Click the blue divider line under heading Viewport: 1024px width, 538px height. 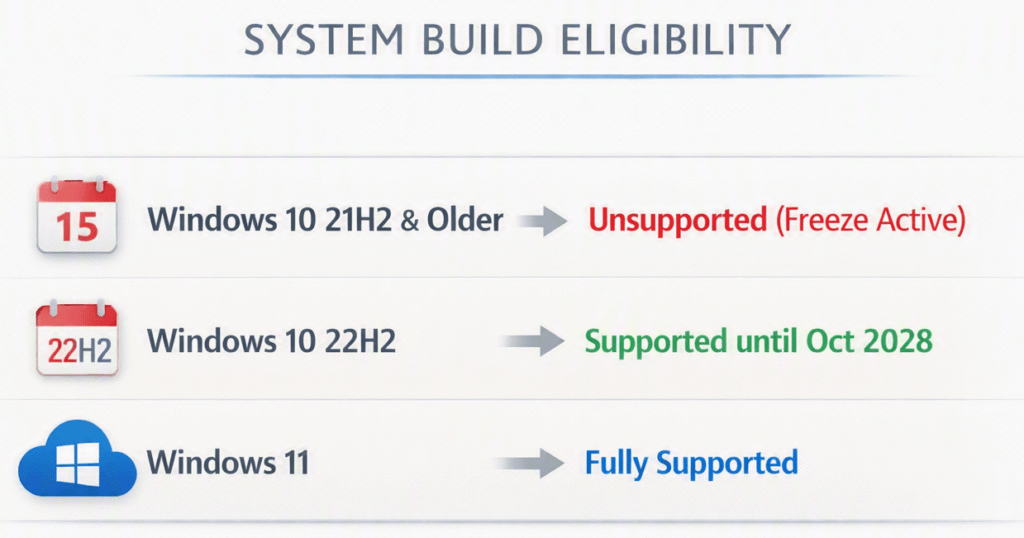pyautogui.click(x=517, y=76)
